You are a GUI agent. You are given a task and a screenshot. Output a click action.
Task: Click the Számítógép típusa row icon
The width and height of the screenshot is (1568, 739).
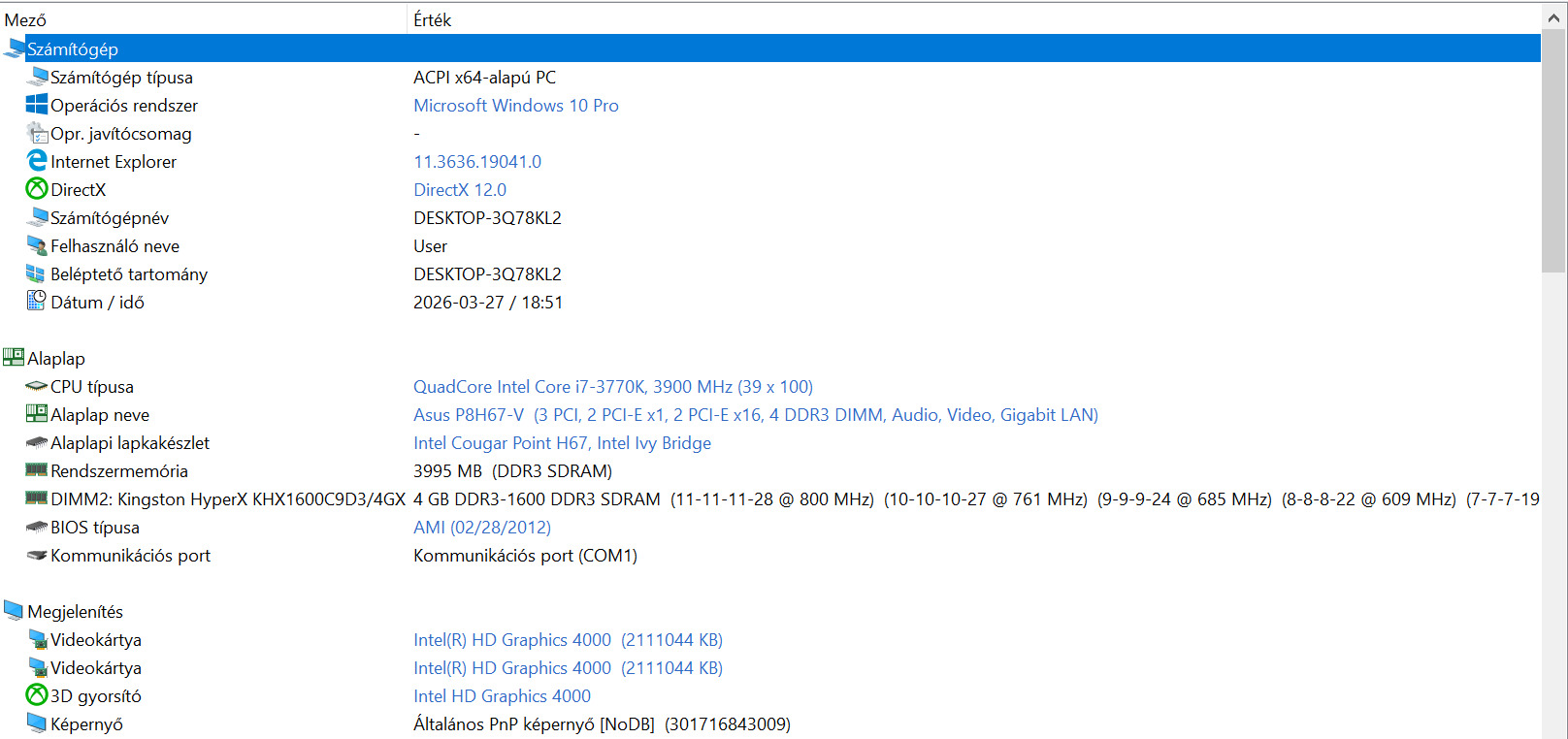coord(37,77)
